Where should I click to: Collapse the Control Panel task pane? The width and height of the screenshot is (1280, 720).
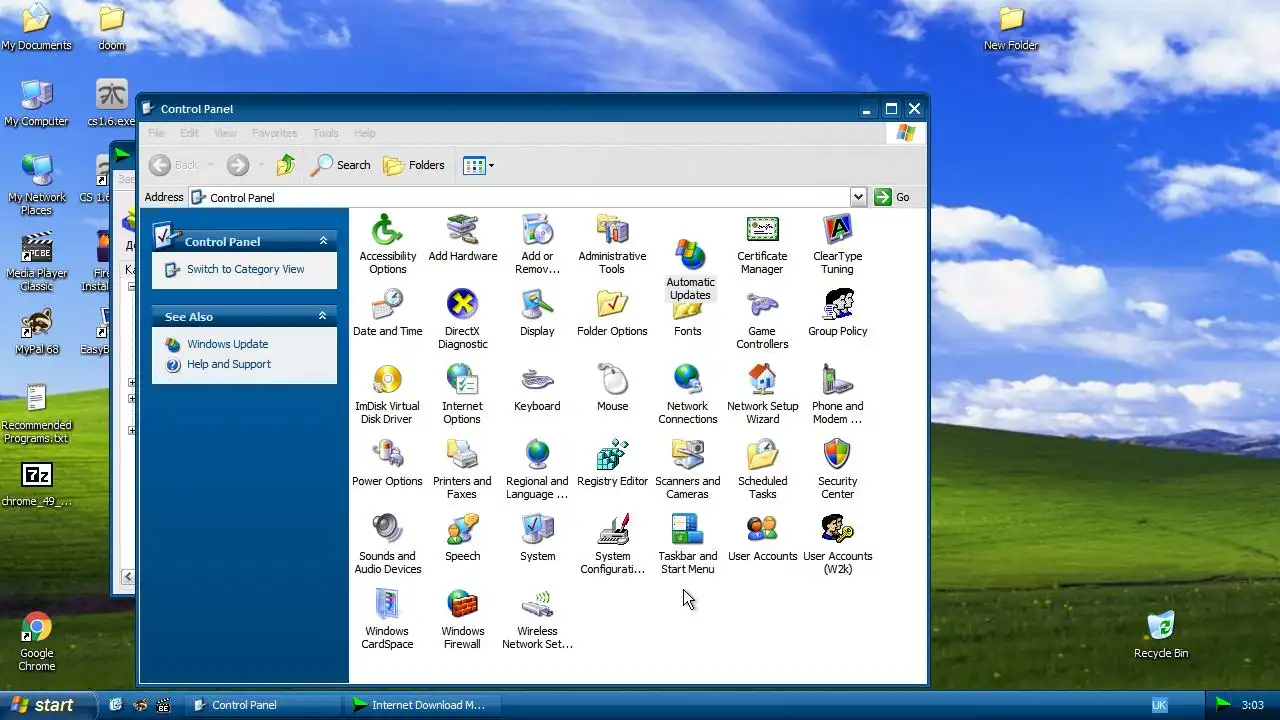pos(323,241)
